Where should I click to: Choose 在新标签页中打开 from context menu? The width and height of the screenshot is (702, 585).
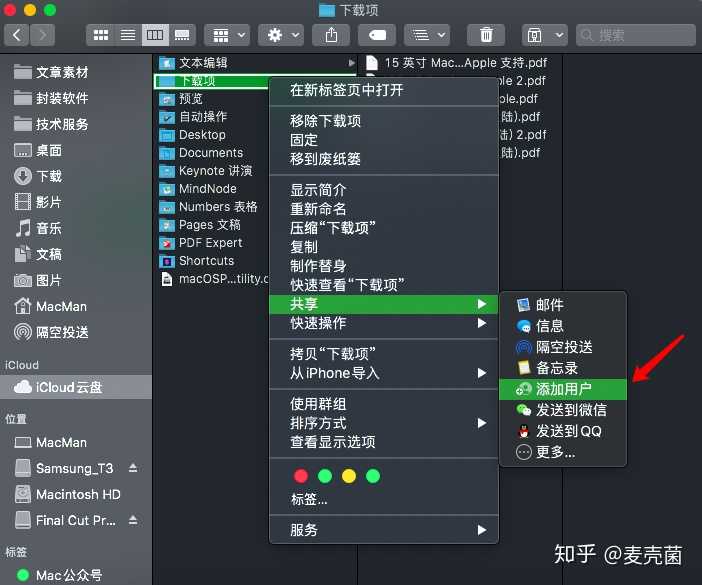pyautogui.click(x=384, y=90)
